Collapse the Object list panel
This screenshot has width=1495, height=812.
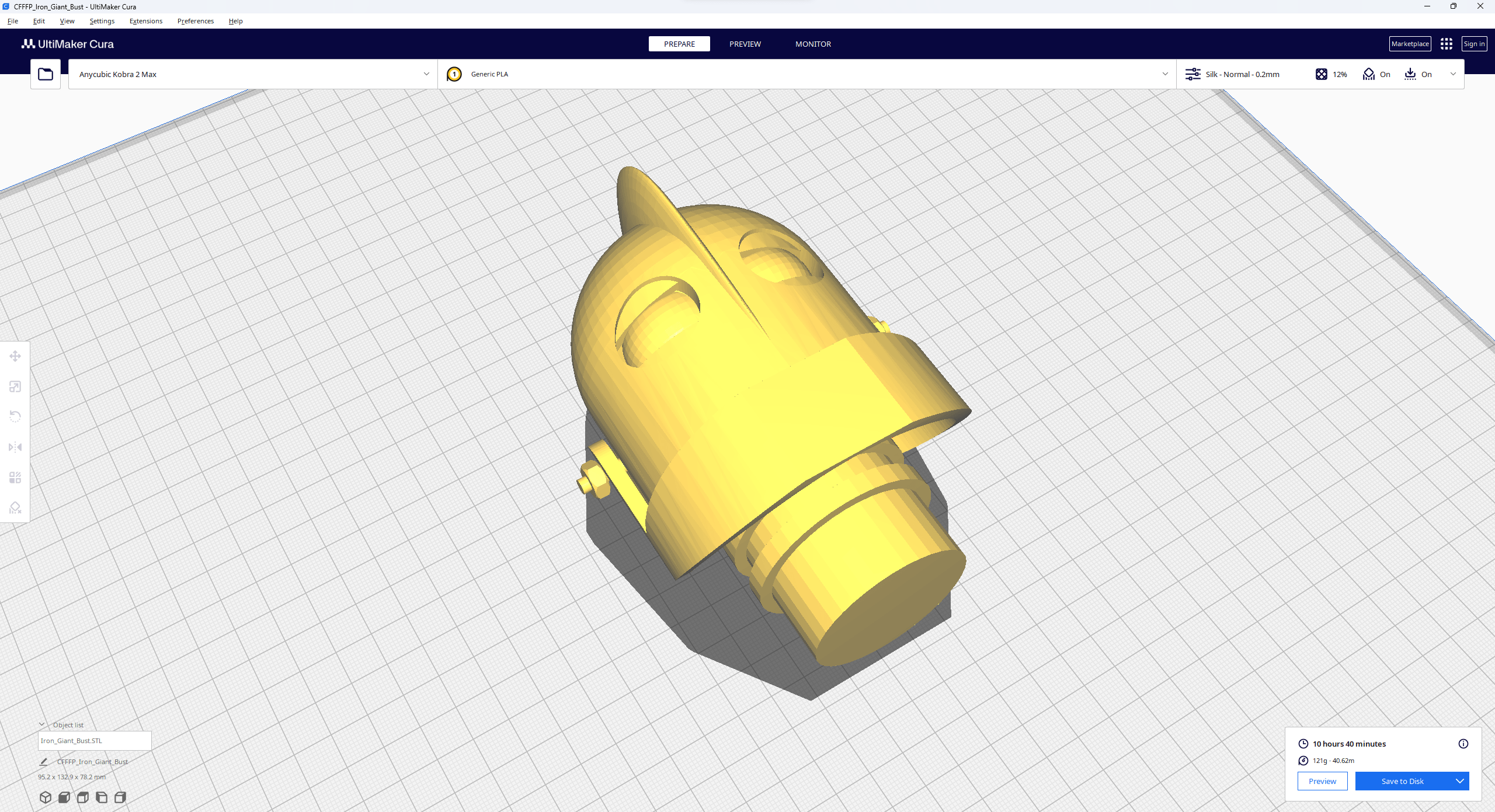[42, 724]
